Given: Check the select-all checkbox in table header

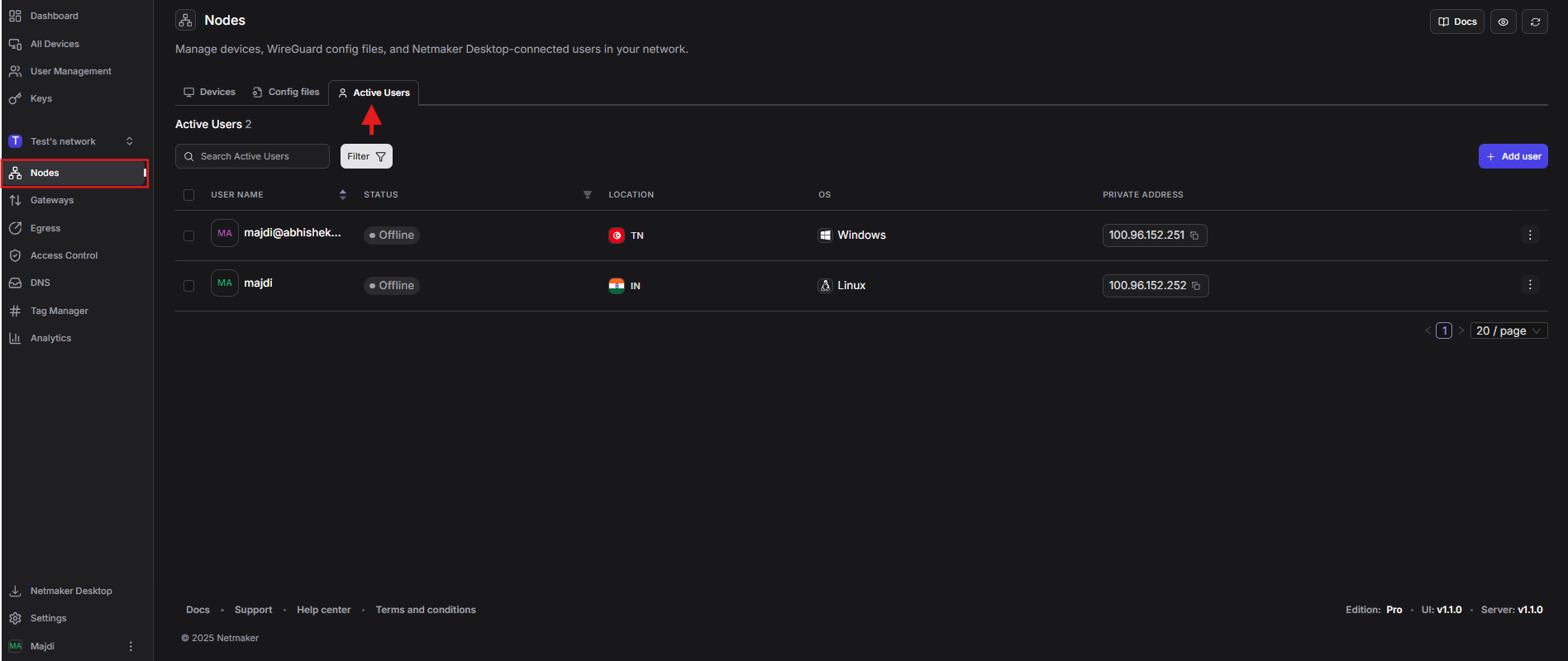Looking at the screenshot, I should [188, 195].
